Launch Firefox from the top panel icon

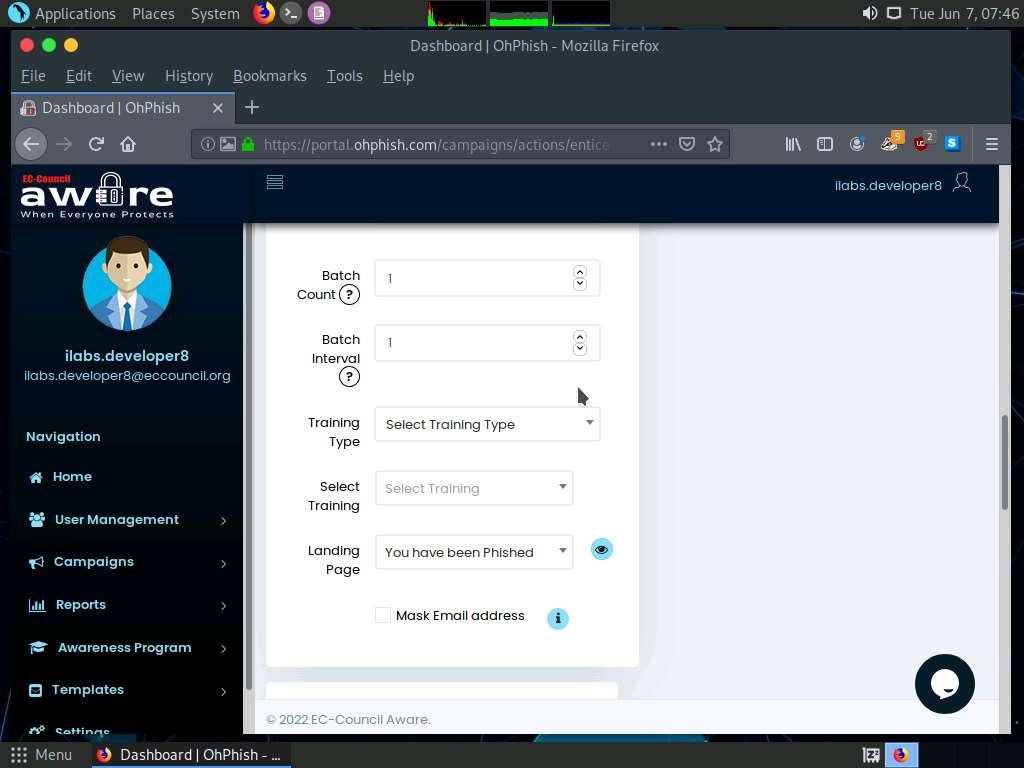click(264, 13)
